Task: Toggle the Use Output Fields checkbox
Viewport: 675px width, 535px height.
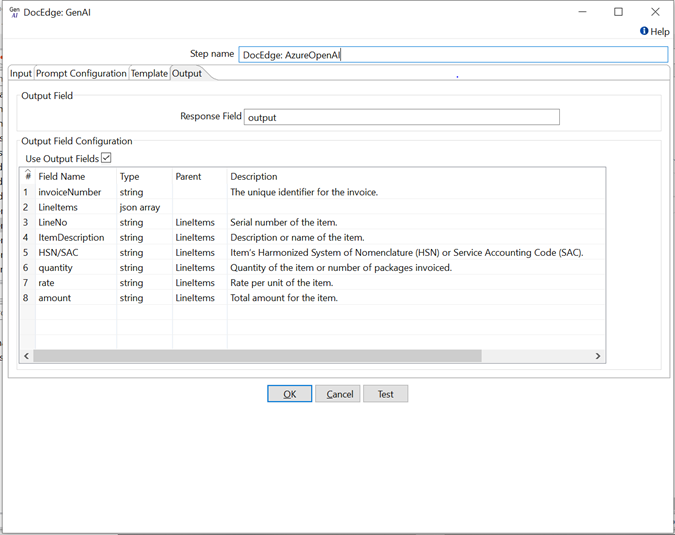Action: [x=106, y=158]
